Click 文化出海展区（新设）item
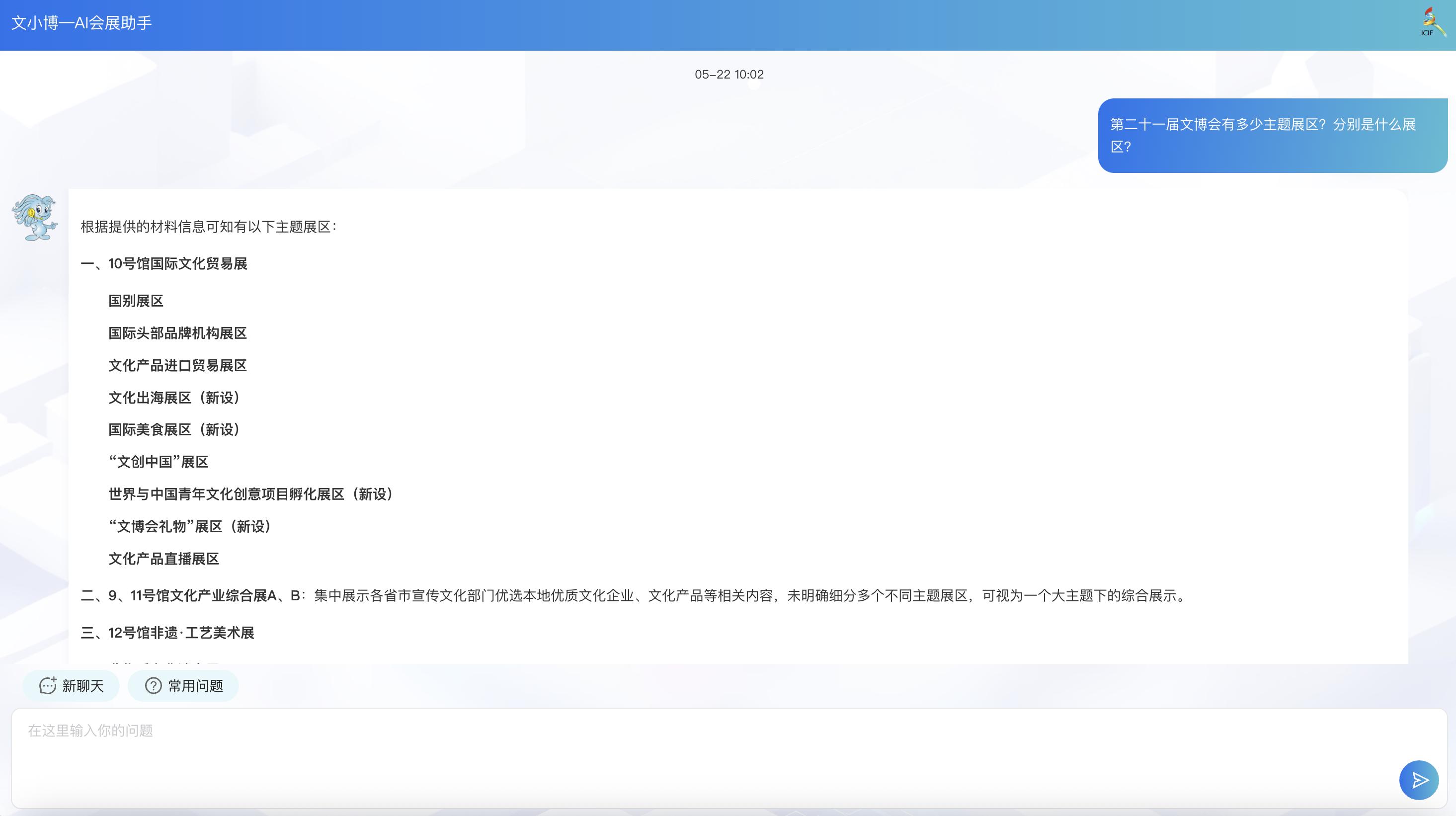Viewport: 1456px width, 816px height. 174,398
